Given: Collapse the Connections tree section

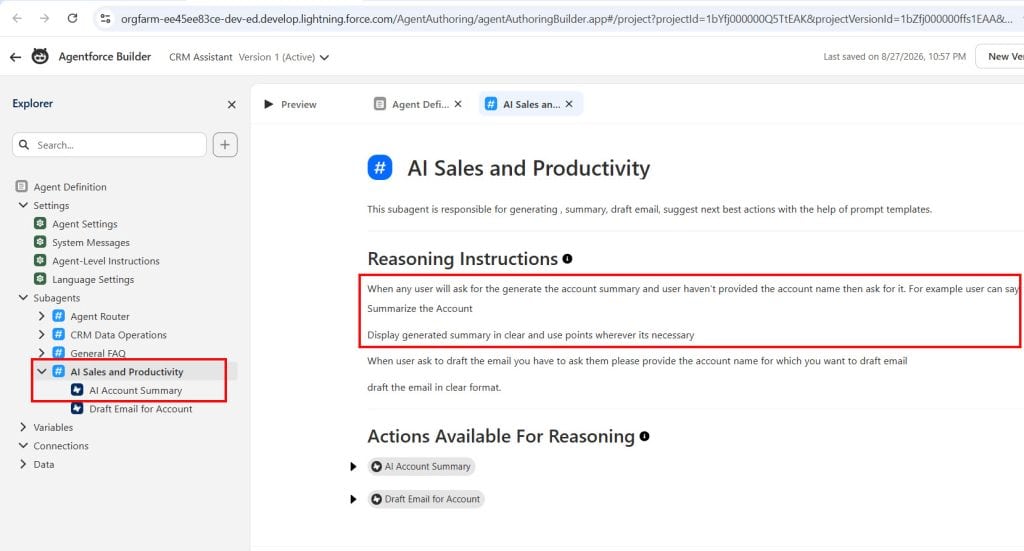Looking at the screenshot, I should coord(24,445).
